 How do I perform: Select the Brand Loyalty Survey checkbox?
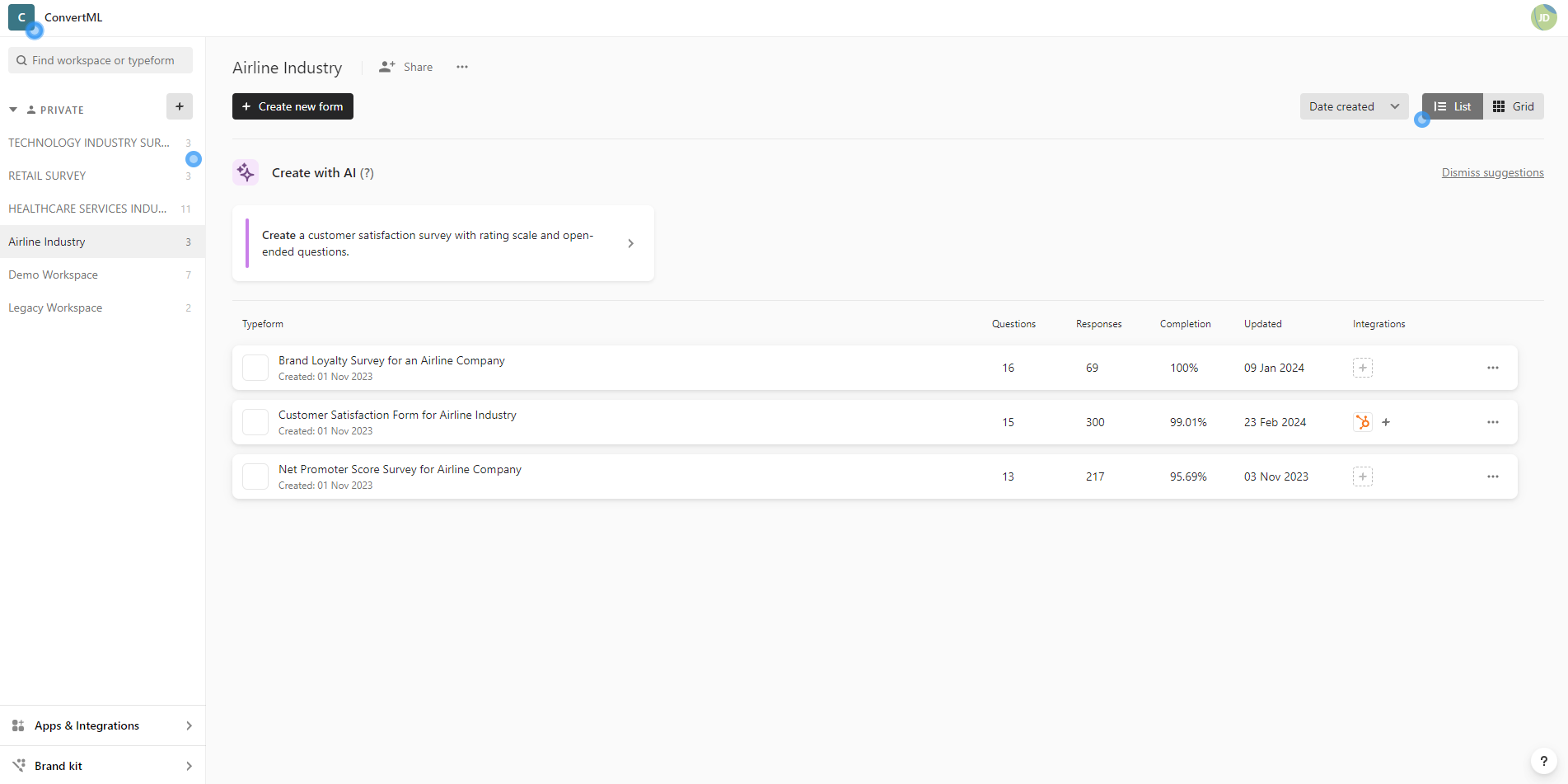[x=255, y=368]
